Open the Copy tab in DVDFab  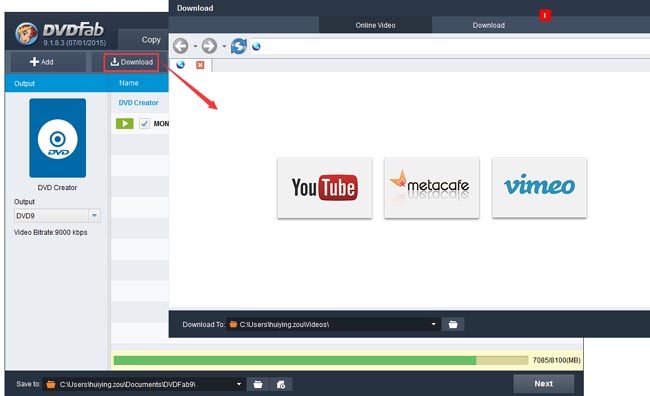[x=151, y=40]
